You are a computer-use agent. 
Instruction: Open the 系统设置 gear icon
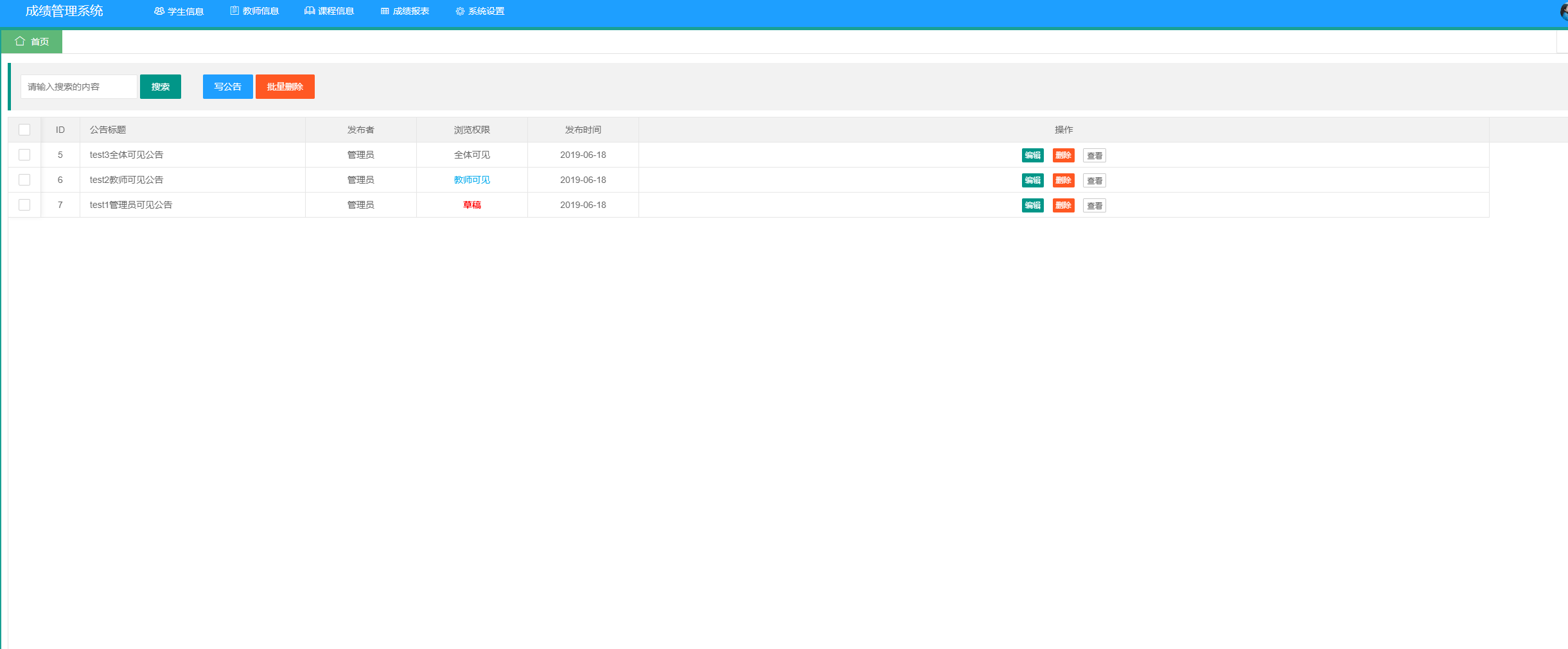pyautogui.click(x=459, y=11)
